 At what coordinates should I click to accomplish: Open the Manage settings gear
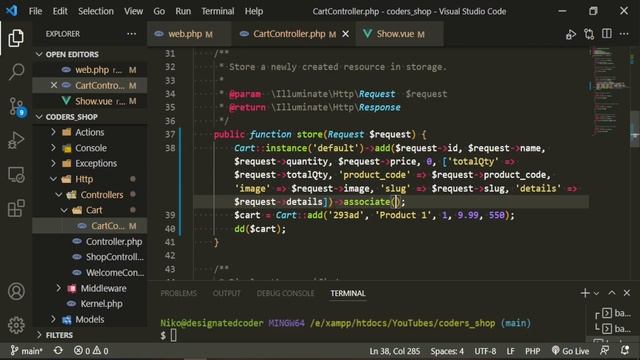pyautogui.click(x=16, y=325)
